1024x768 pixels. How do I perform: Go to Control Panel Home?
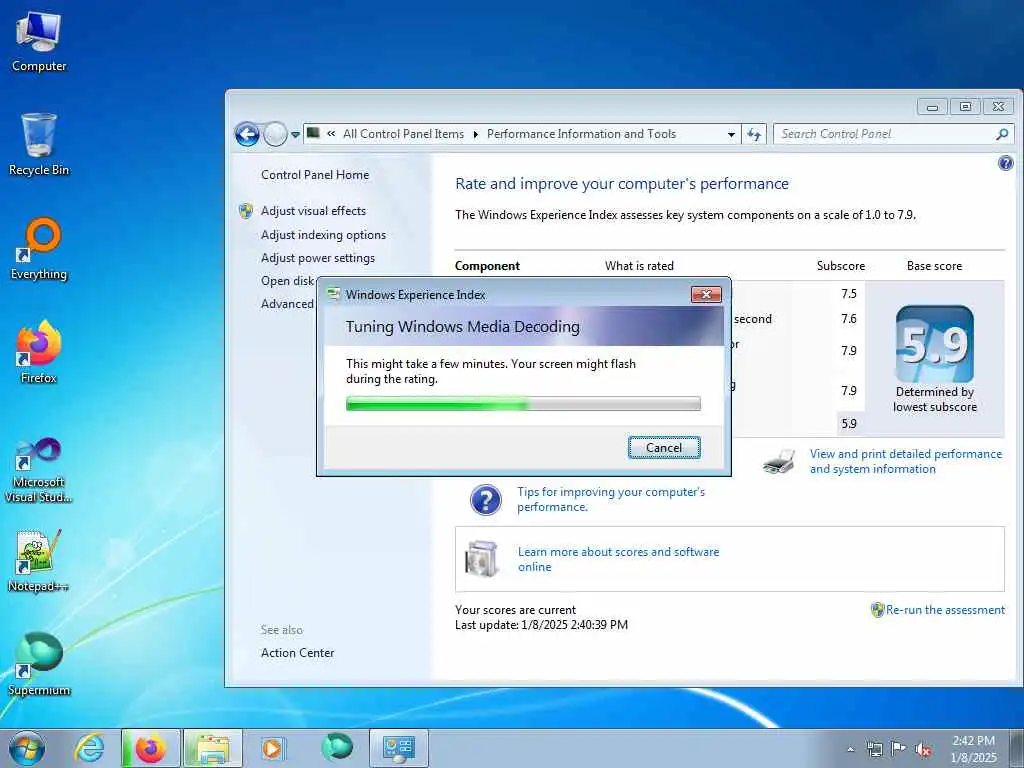pyautogui.click(x=315, y=175)
